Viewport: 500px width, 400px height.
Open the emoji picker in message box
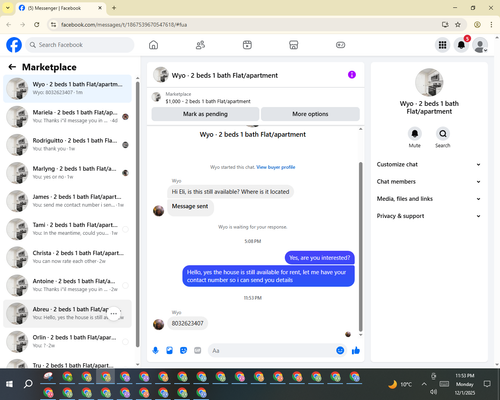tap(340, 350)
